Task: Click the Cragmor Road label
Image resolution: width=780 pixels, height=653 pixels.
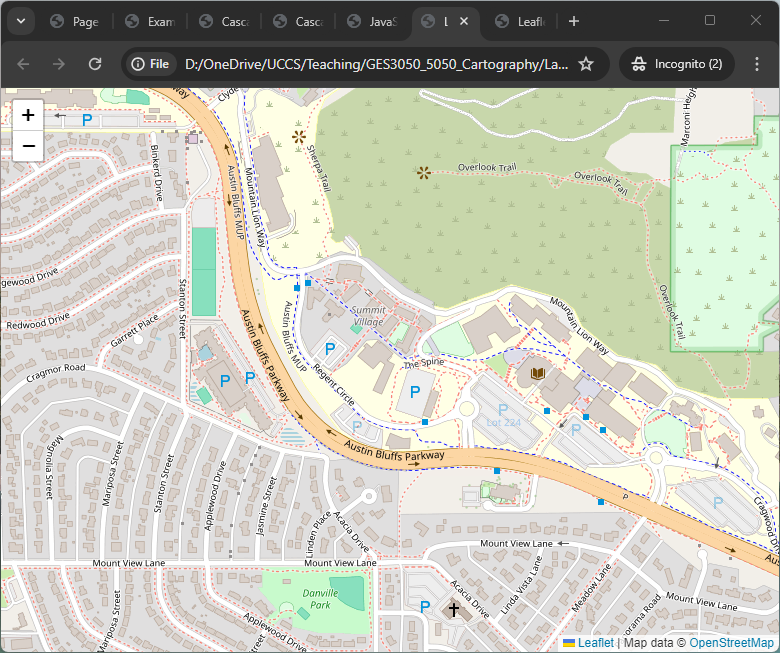Action: 55,373
